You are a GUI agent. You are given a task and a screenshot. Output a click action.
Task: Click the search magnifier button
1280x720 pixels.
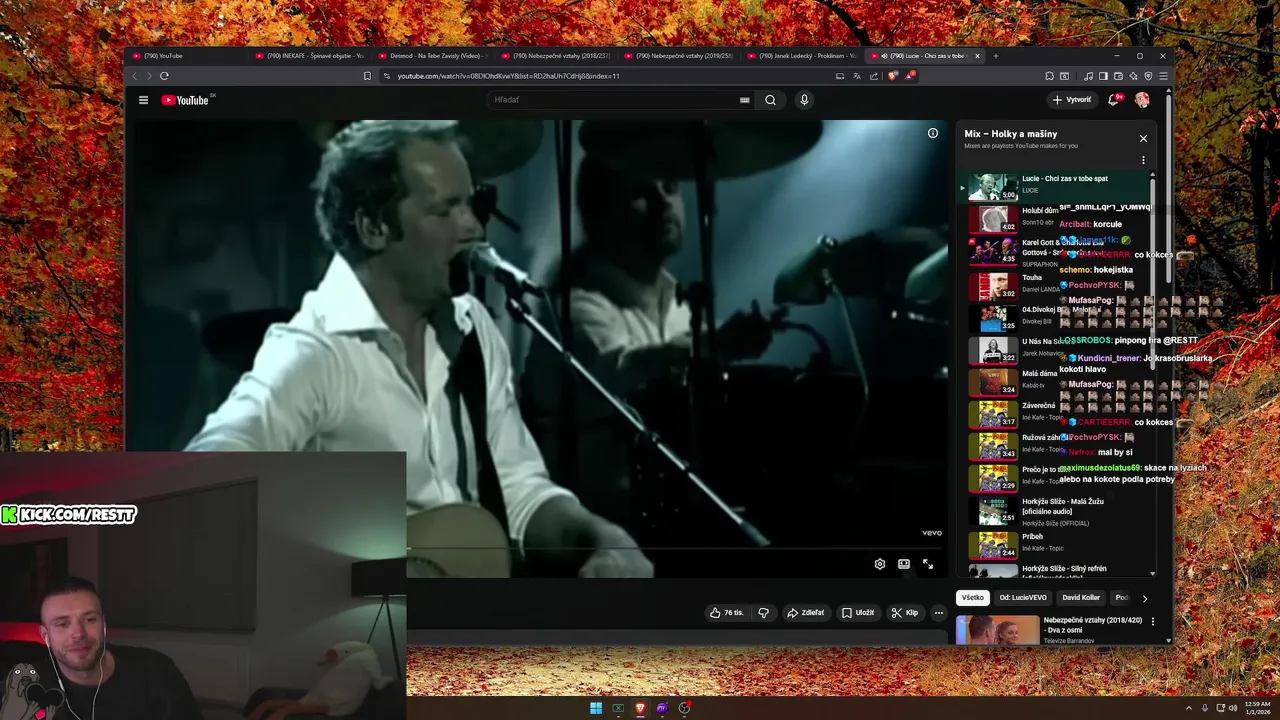770,100
